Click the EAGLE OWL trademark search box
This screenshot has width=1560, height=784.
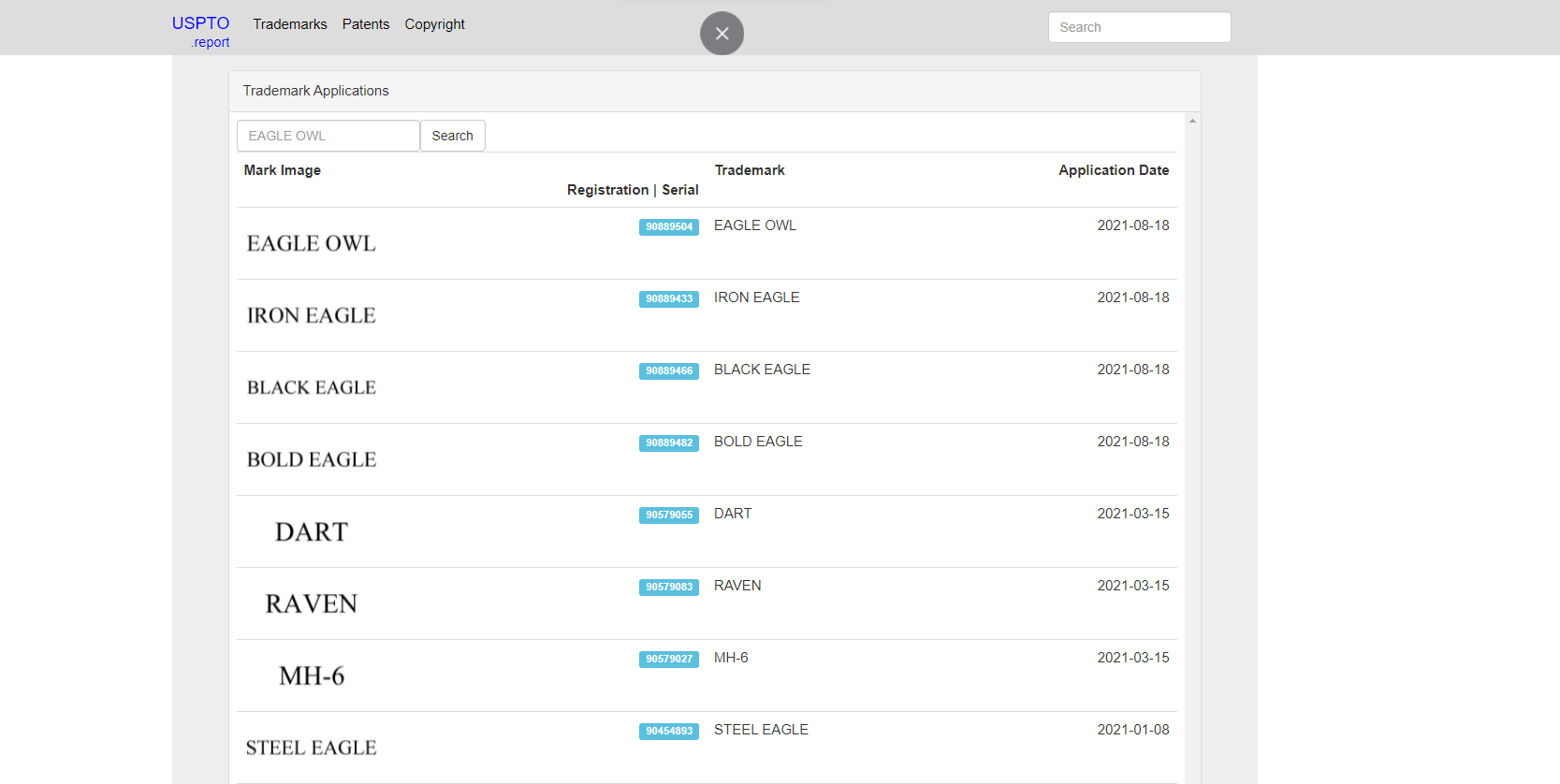pyautogui.click(x=328, y=136)
